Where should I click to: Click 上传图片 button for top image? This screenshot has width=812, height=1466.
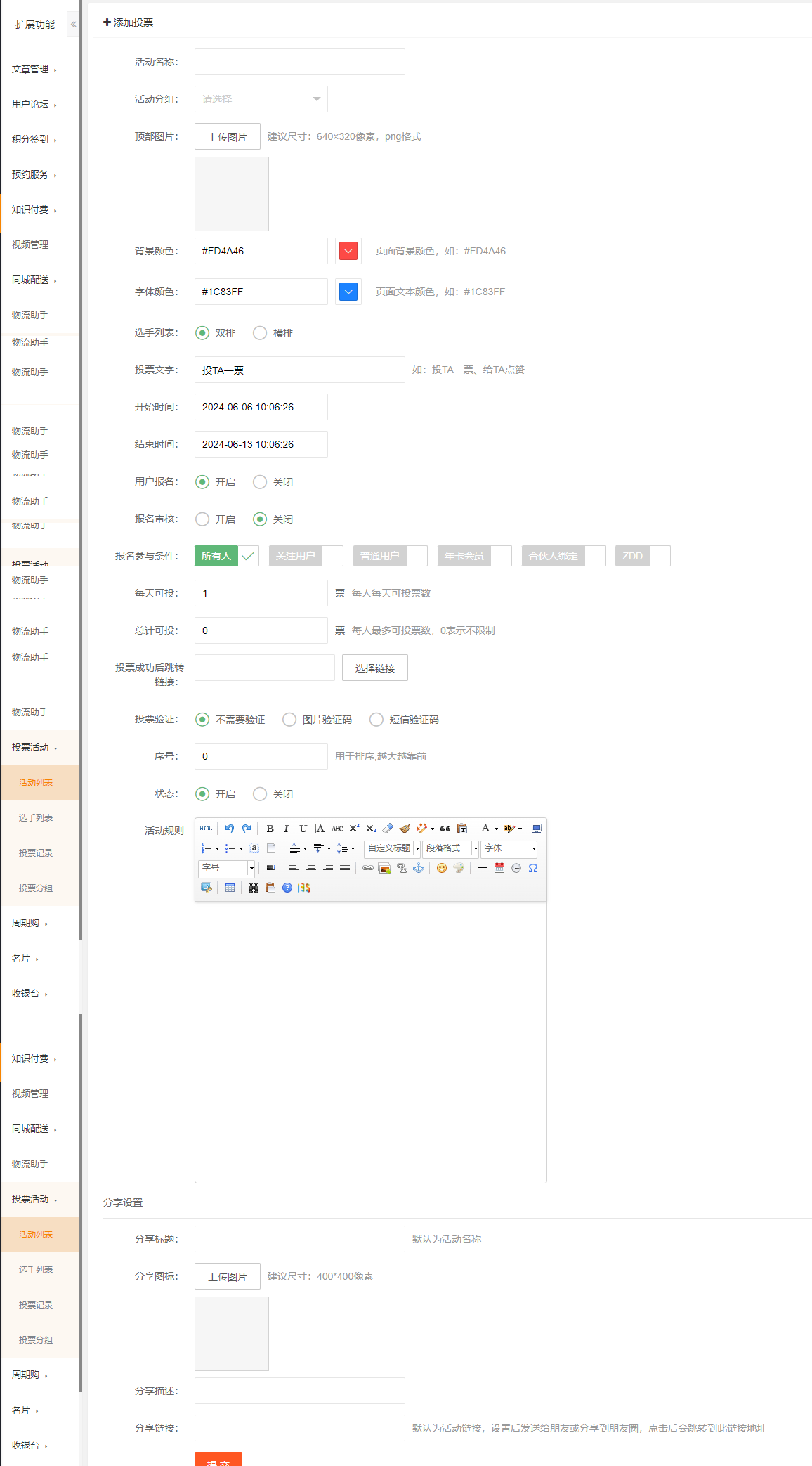coord(227,136)
